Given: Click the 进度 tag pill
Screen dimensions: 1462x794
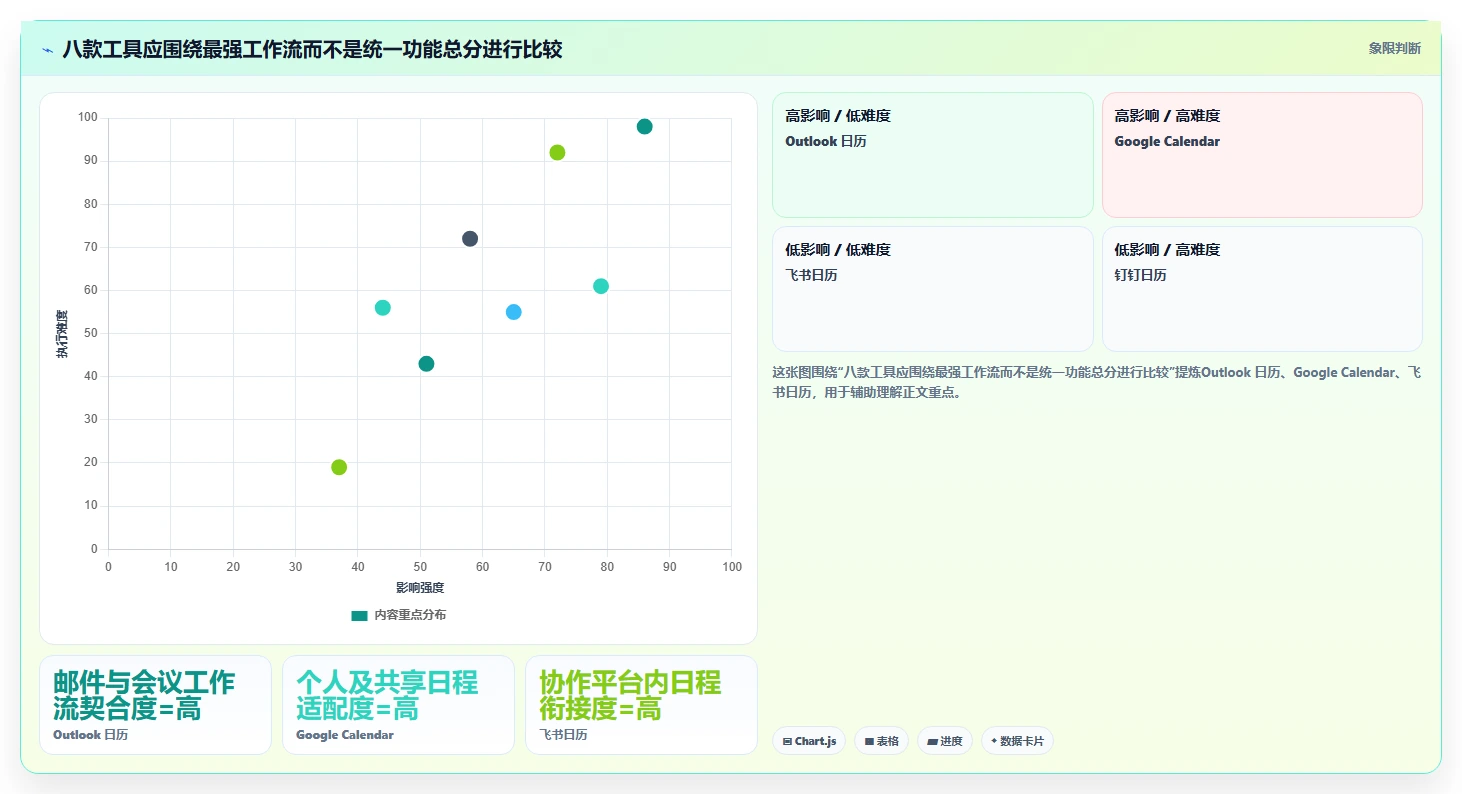Looking at the screenshot, I should [945, 741].
